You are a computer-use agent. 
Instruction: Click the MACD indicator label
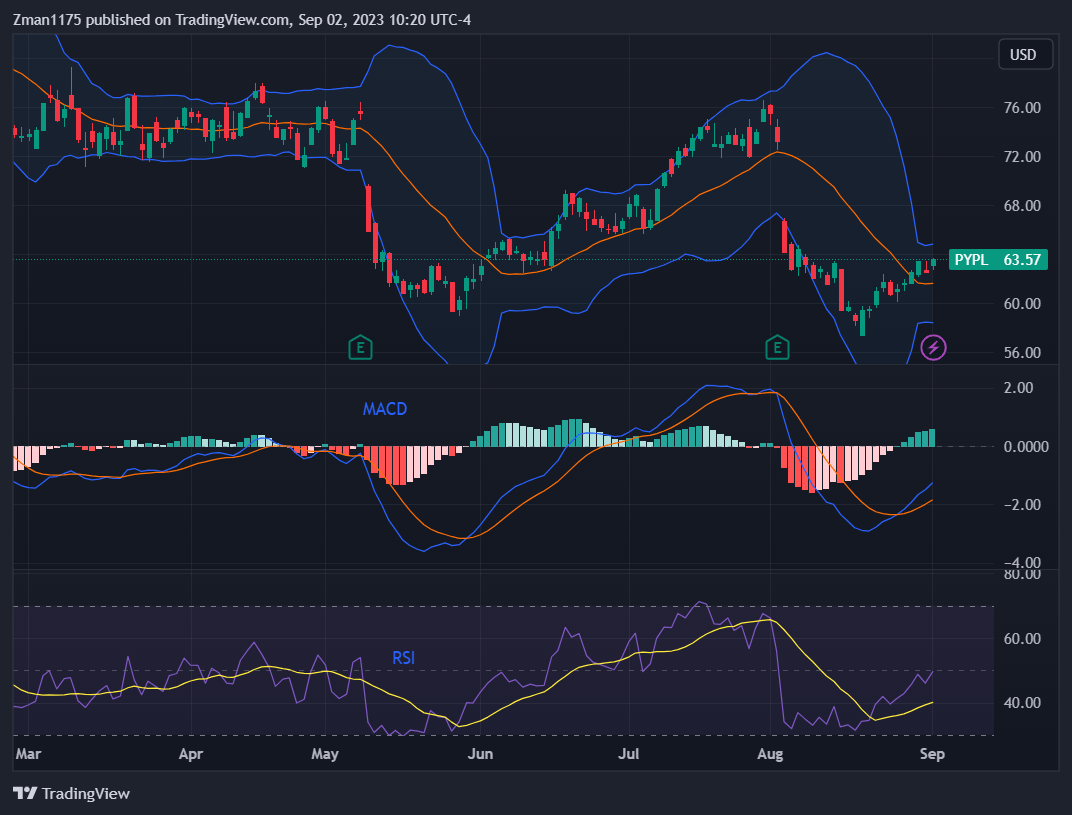[385, 409]
